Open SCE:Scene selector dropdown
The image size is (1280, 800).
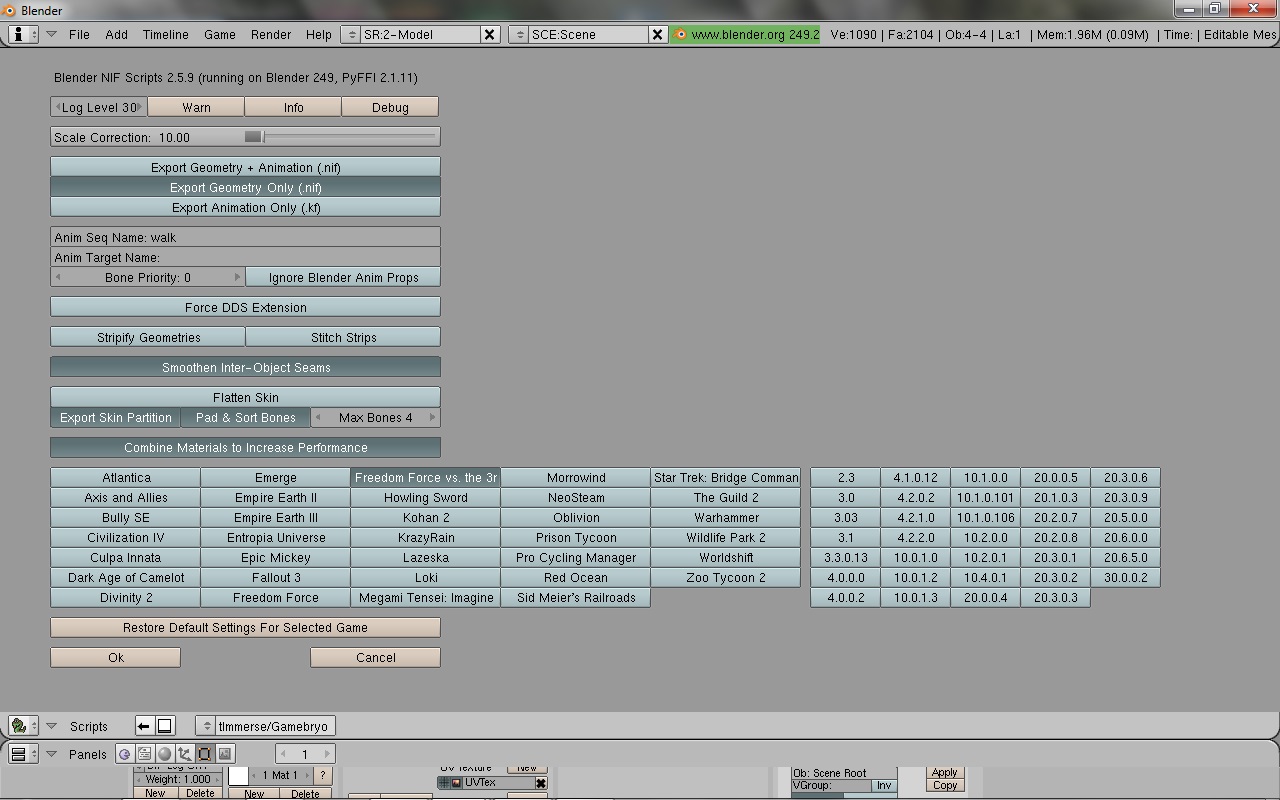point(518,34)
